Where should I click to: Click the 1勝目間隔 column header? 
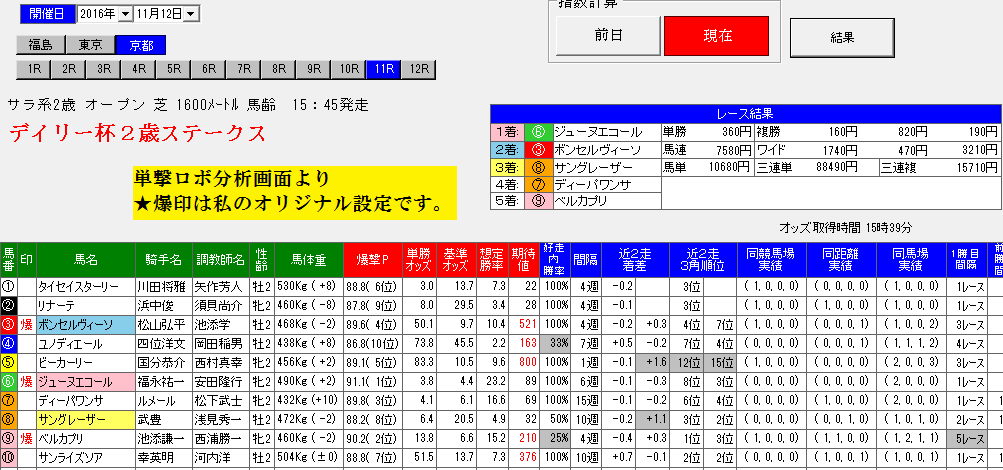click(965, 260)
